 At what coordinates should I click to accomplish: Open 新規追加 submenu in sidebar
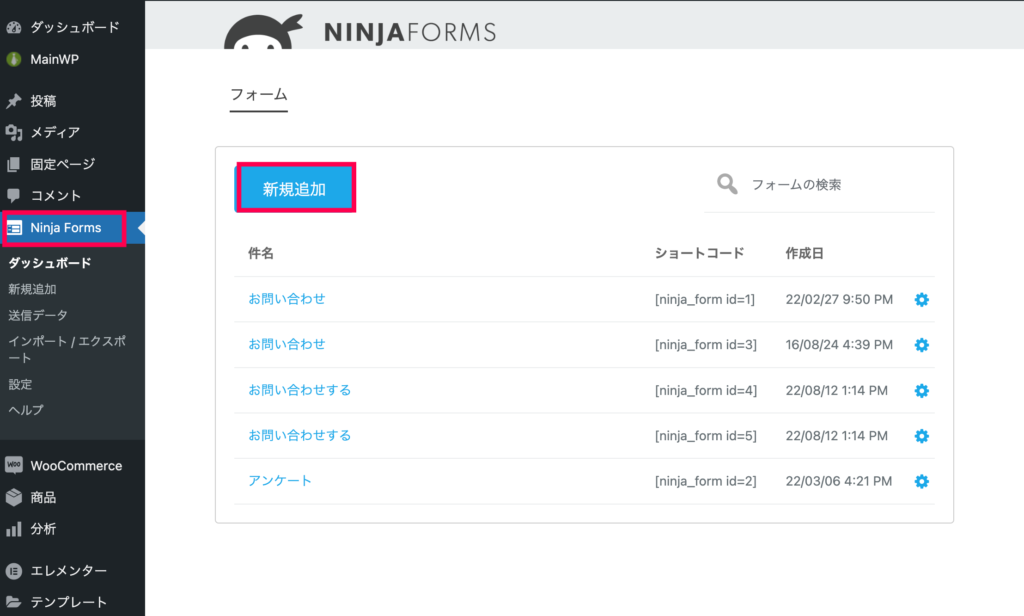point(32,289)
